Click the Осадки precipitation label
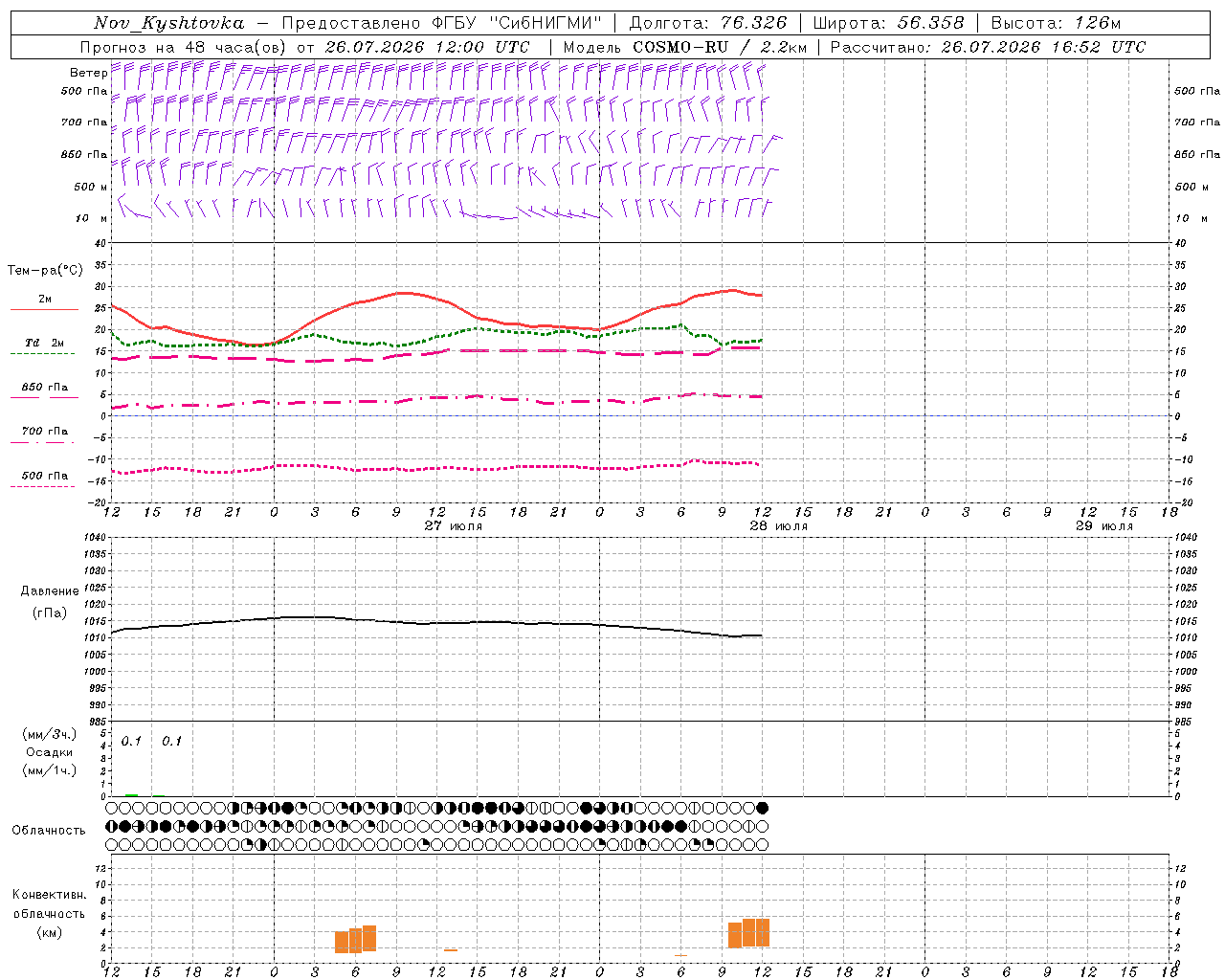Screen dimensions: 1225x980 [50, 752]
